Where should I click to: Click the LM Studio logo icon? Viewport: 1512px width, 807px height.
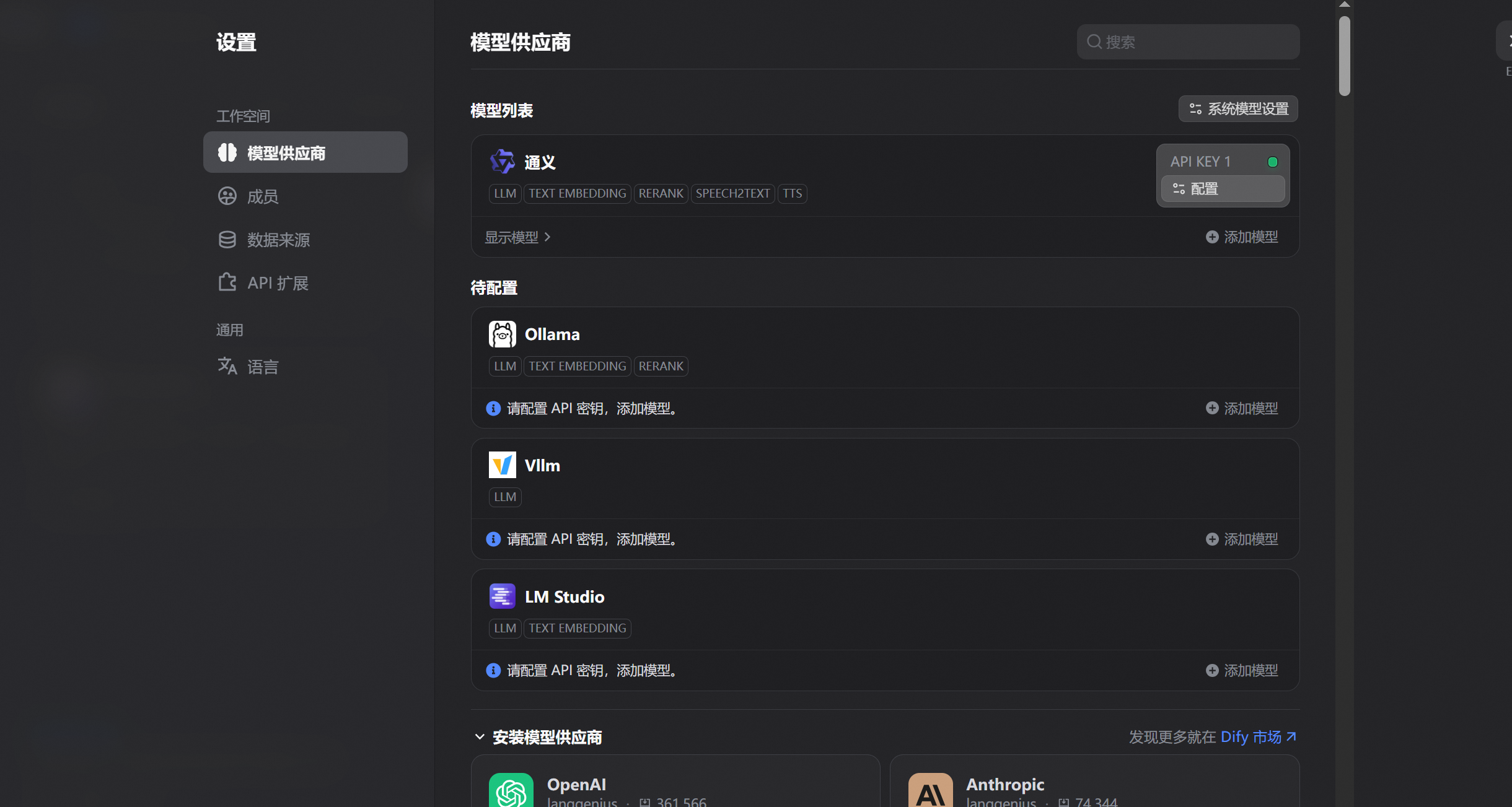502,596
